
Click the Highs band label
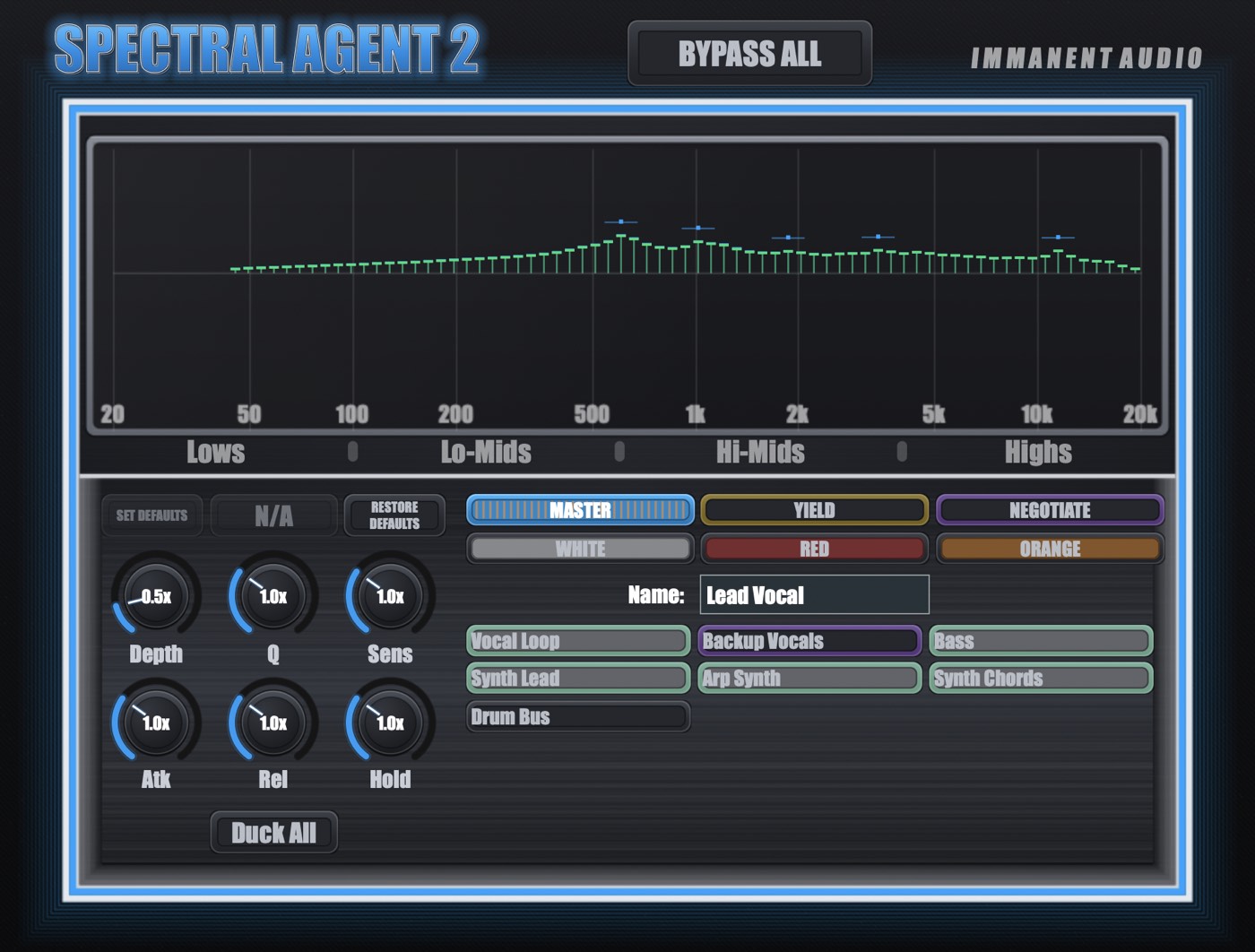[x=1038, y=452]
